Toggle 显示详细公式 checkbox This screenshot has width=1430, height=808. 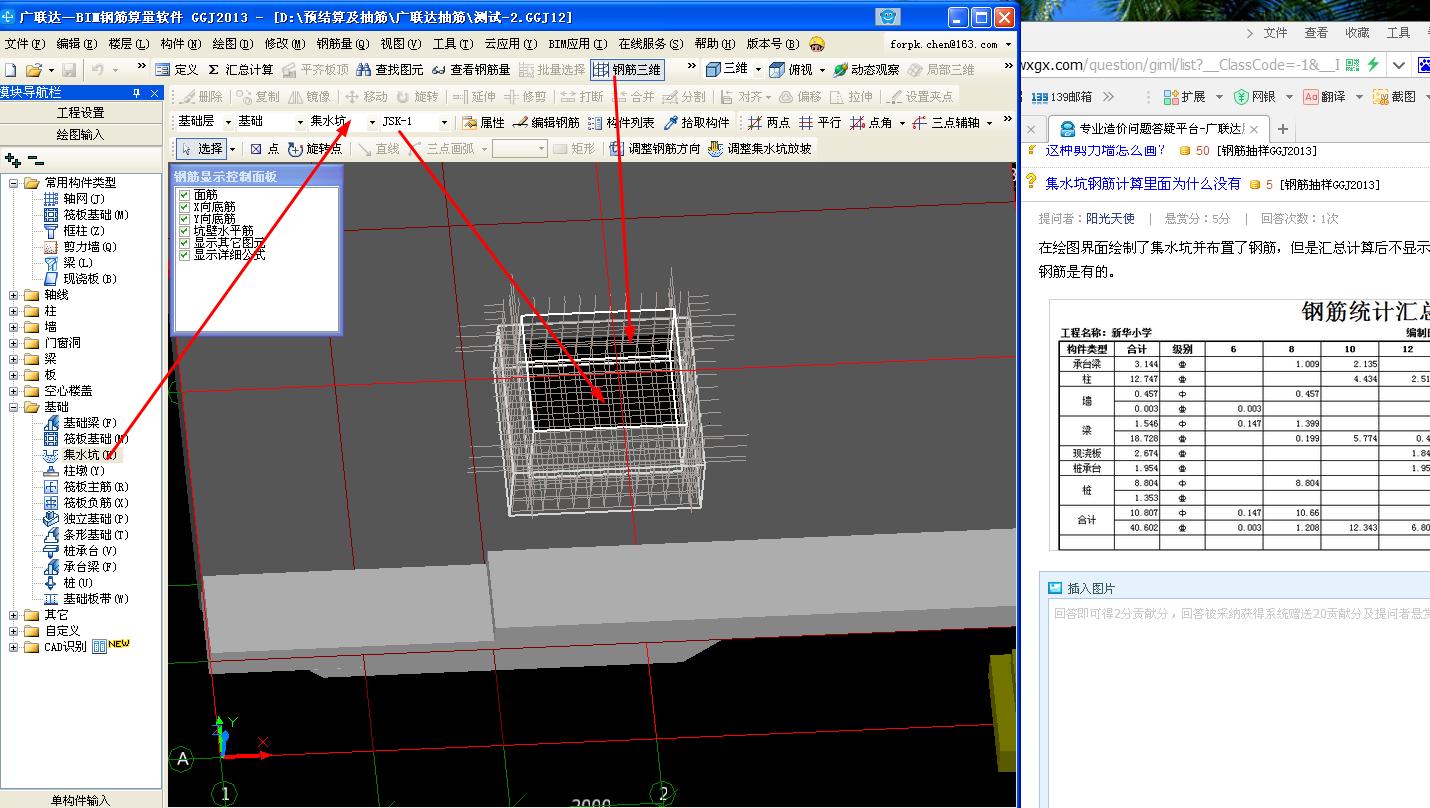click(183, 254)
